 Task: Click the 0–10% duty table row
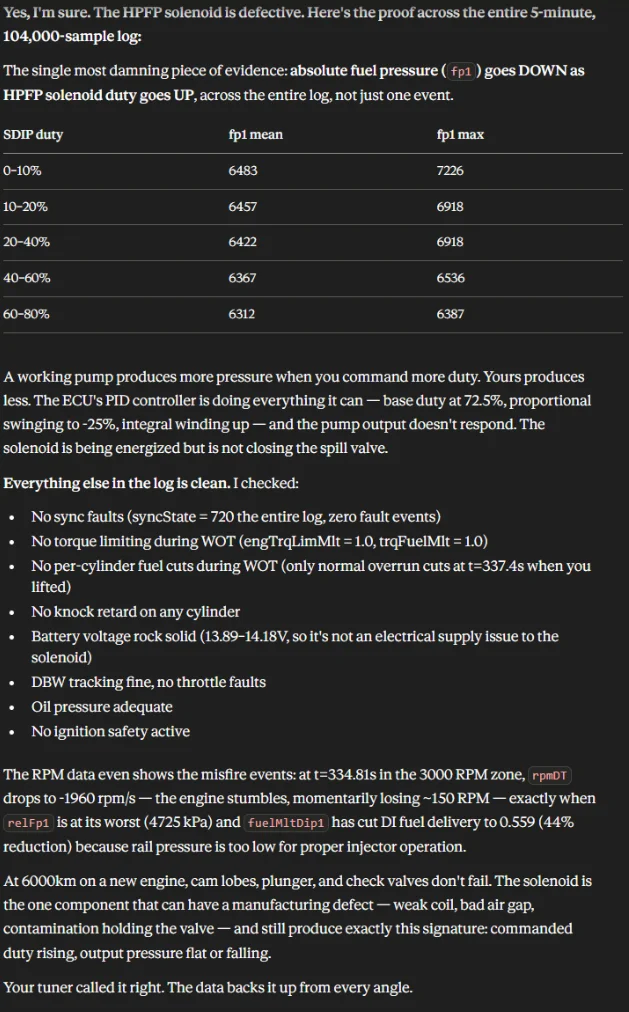point(313,171)
